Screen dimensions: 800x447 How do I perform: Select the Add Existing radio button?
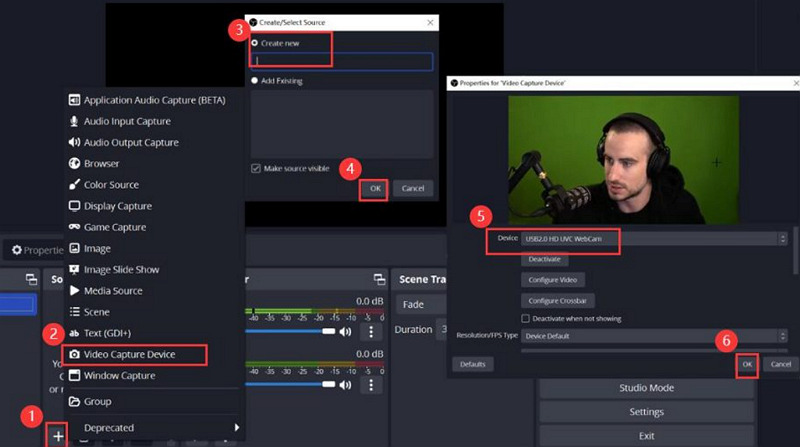tap(255, 80)
